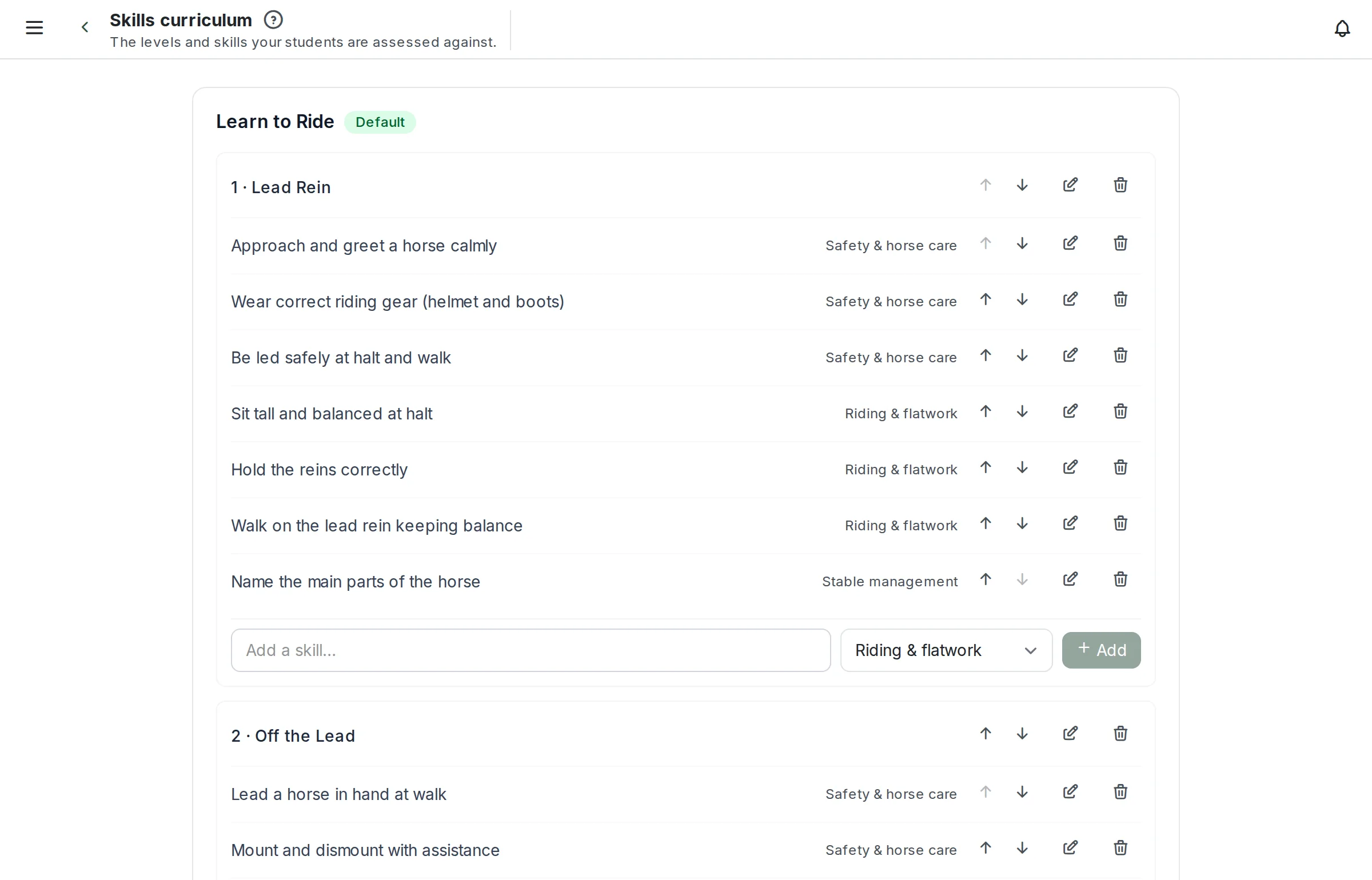Edit 'Name the main parts of the horse'
Viewport: 1372px width, 880px height.
(1070, 579)
